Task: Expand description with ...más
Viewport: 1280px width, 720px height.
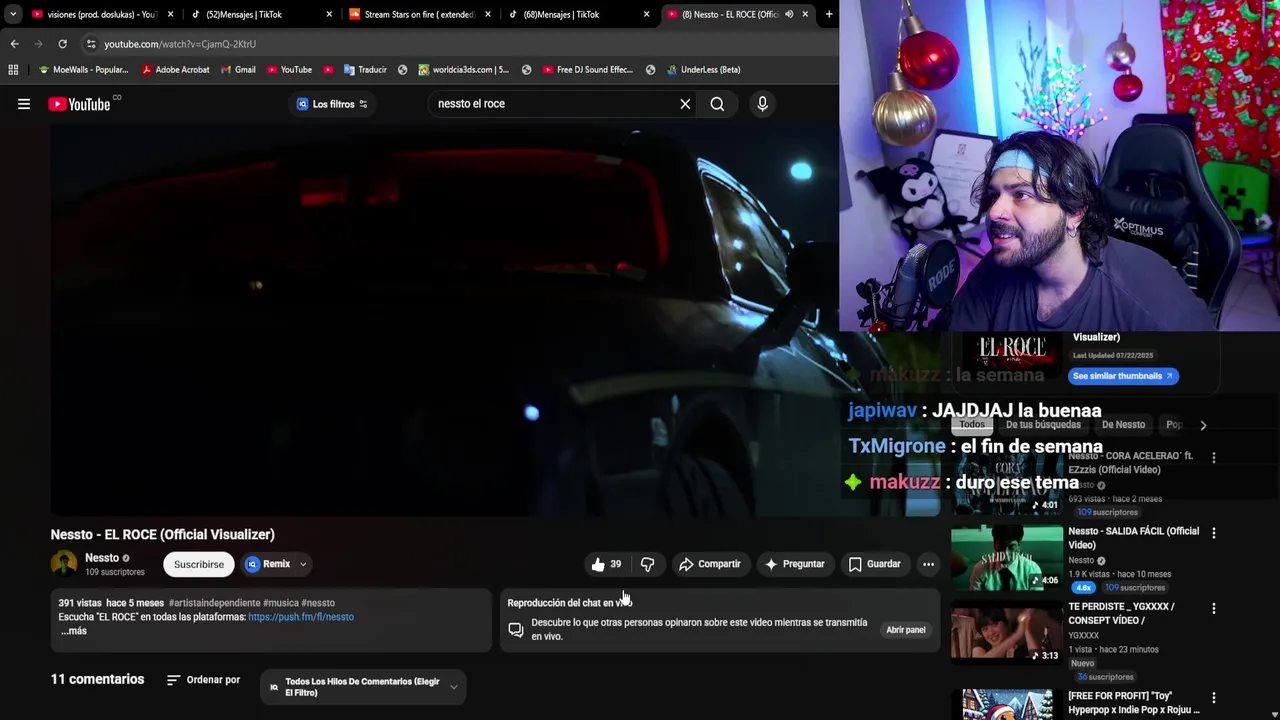Action: point(74,631)
